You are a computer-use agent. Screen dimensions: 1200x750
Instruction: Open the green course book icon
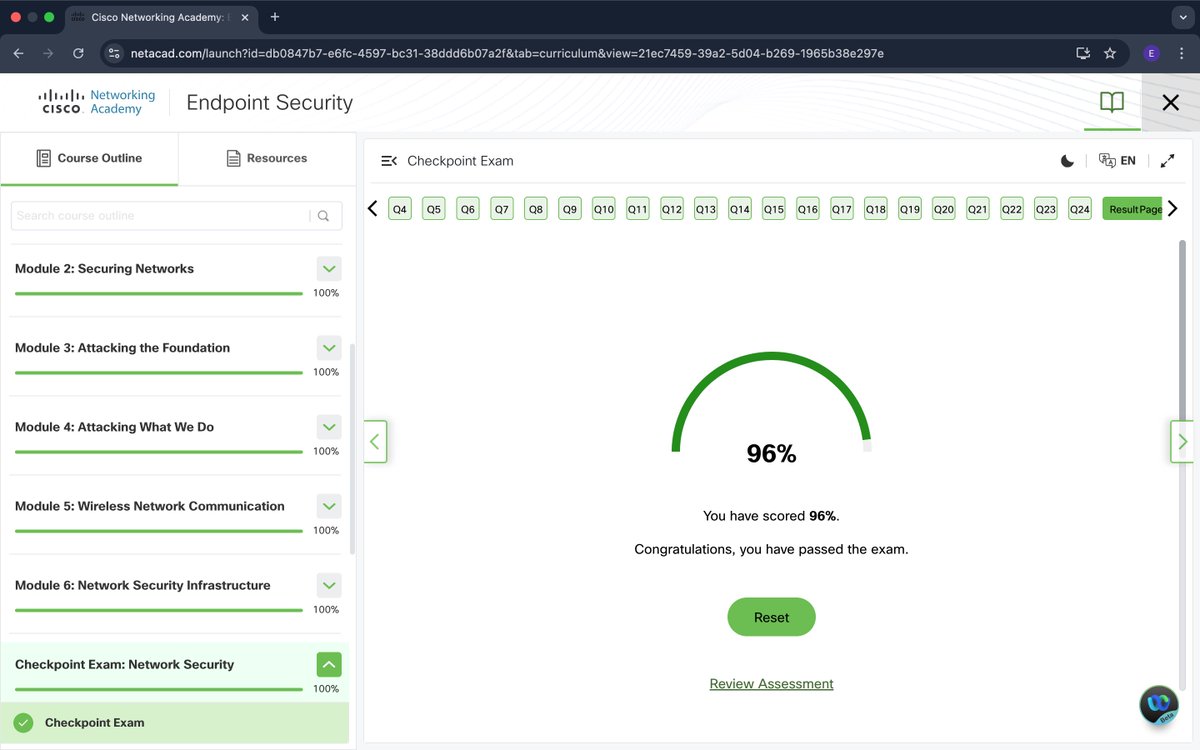pyautogui.click(x=1111, y=101)
